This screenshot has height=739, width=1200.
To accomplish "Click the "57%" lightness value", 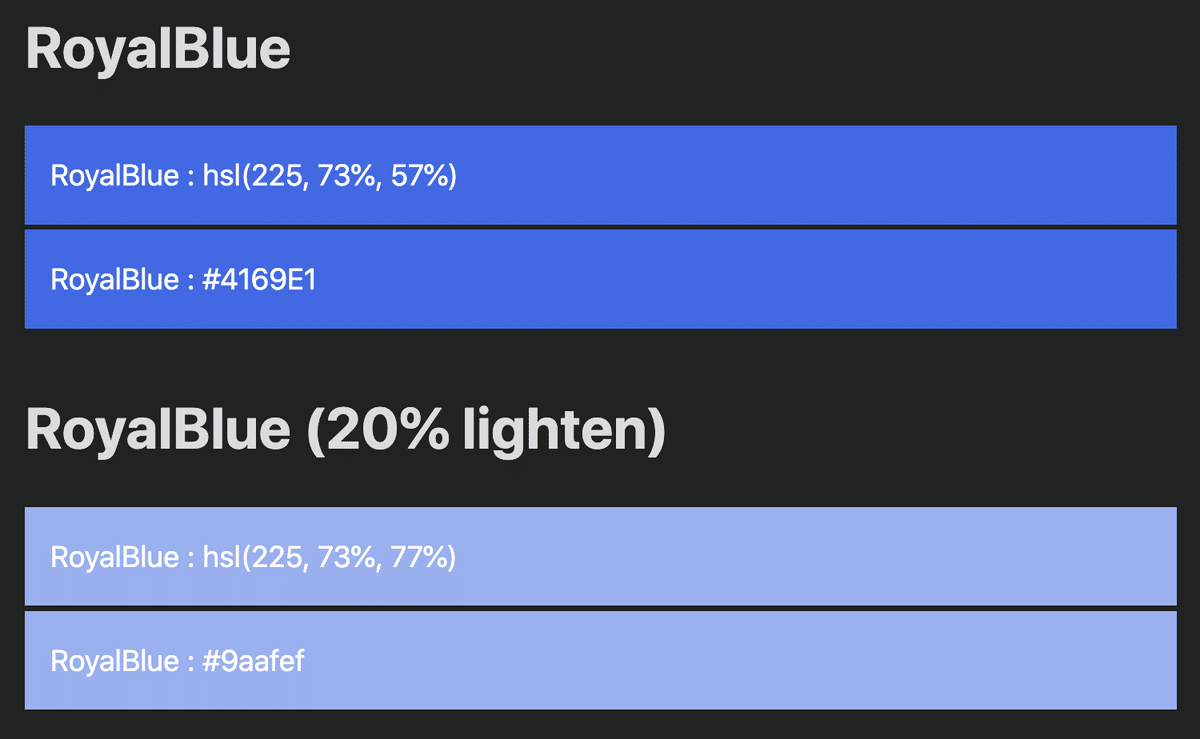I will [422, 177].
